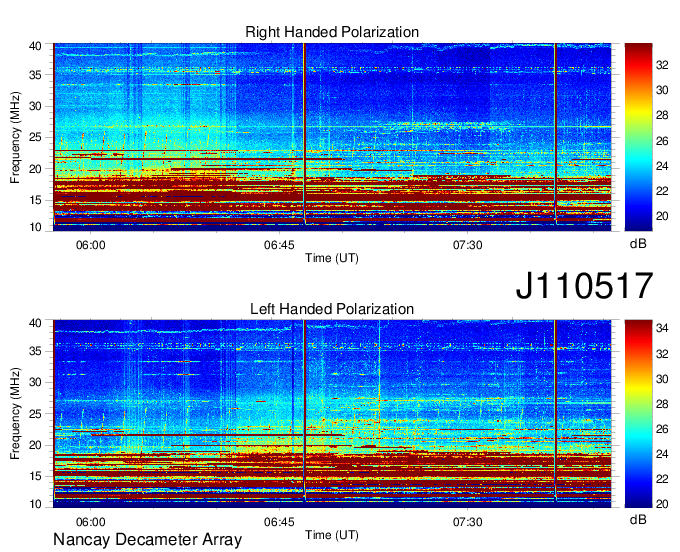Click the Right Handed Polarization spectrogram image

click(332, 137)
